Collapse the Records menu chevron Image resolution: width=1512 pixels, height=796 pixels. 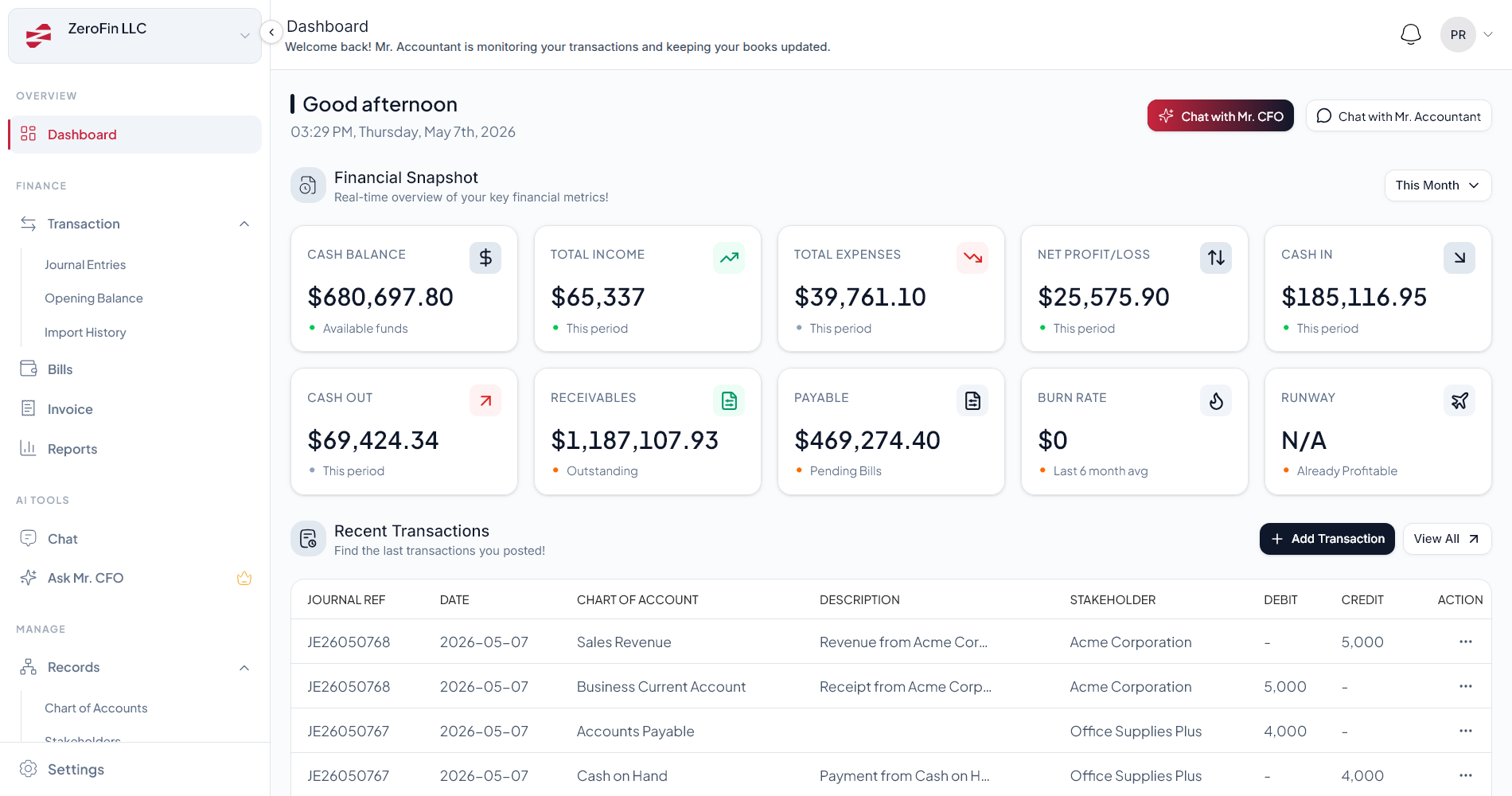pyautogui.click(x=244, y=667)
